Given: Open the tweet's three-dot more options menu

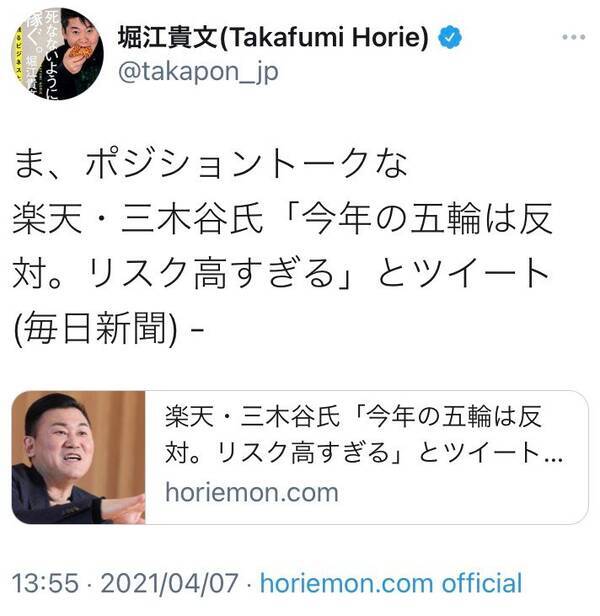Looking at the screenshot, I should (x=573, y=37).
